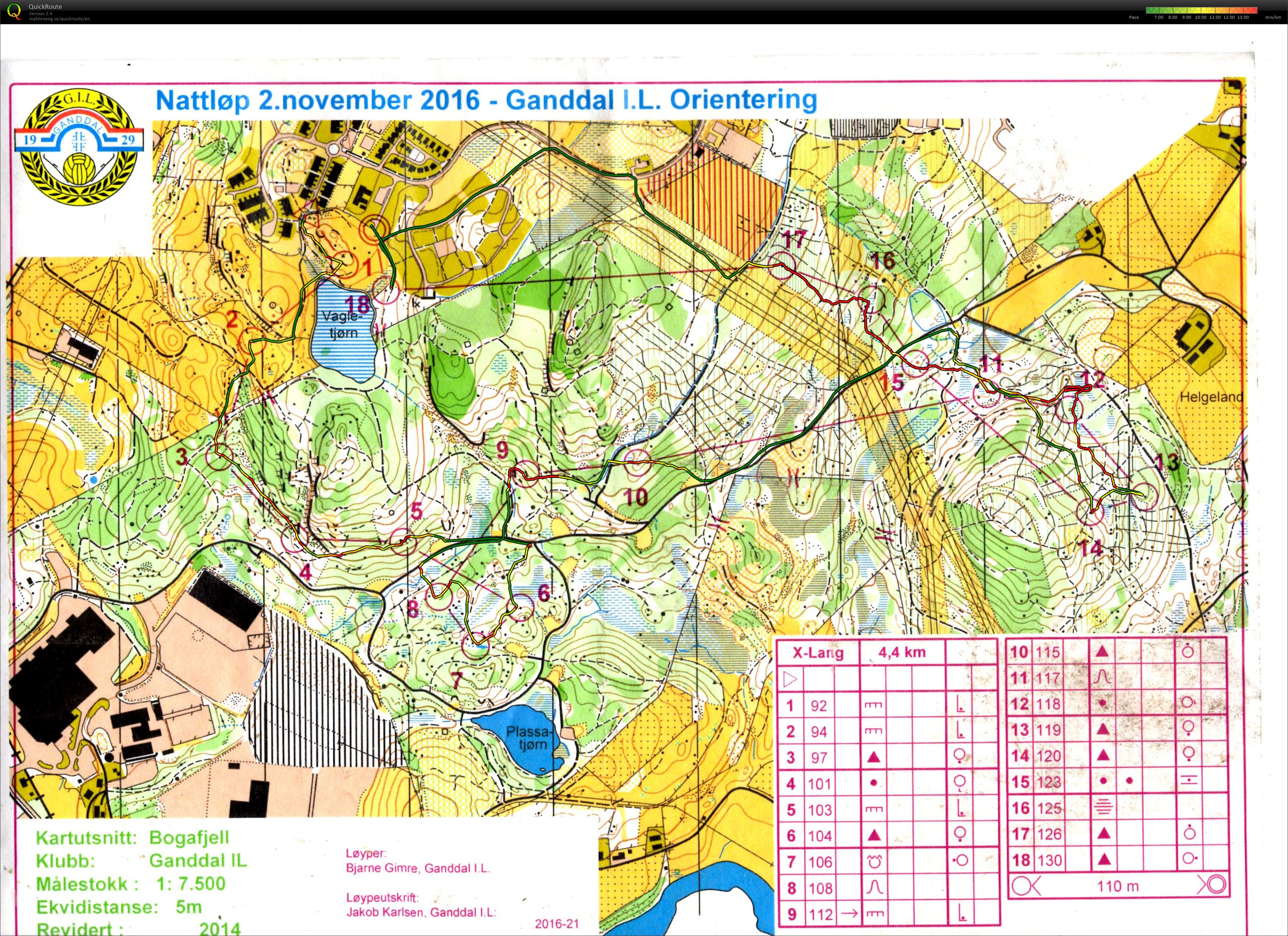Click the Bjarne Gimre, Ganddal I.L. name
The image size is (1288, 936).
tap(417, 868)
